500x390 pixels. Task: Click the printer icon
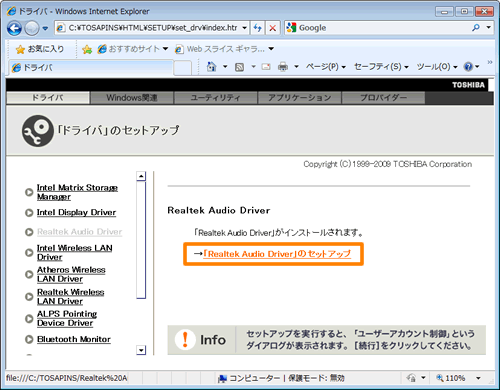pyautogui.click(x=283, y=67)
